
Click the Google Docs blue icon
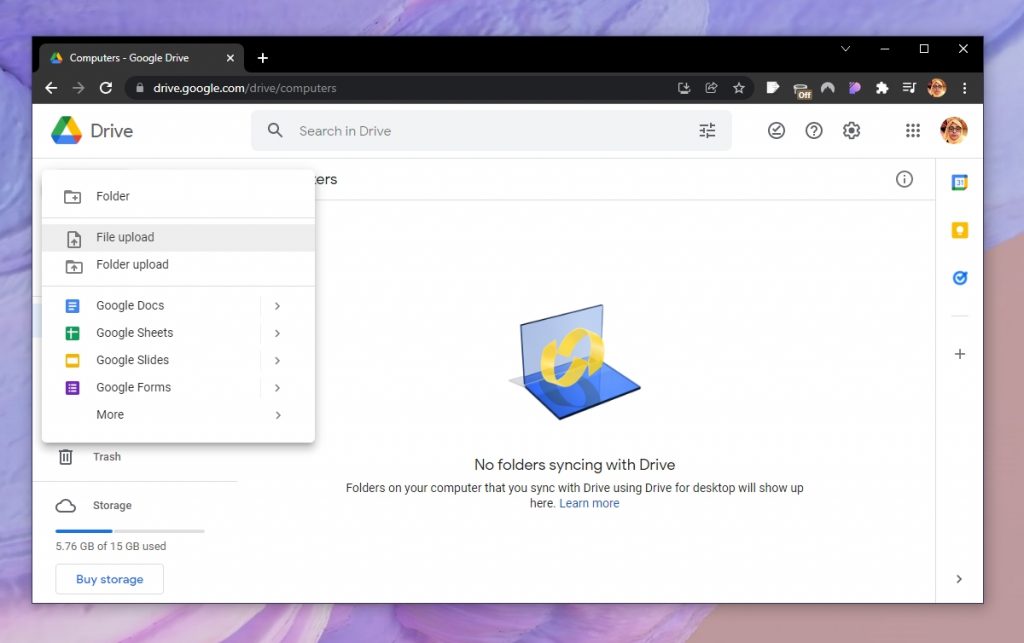tap(72, 306)
